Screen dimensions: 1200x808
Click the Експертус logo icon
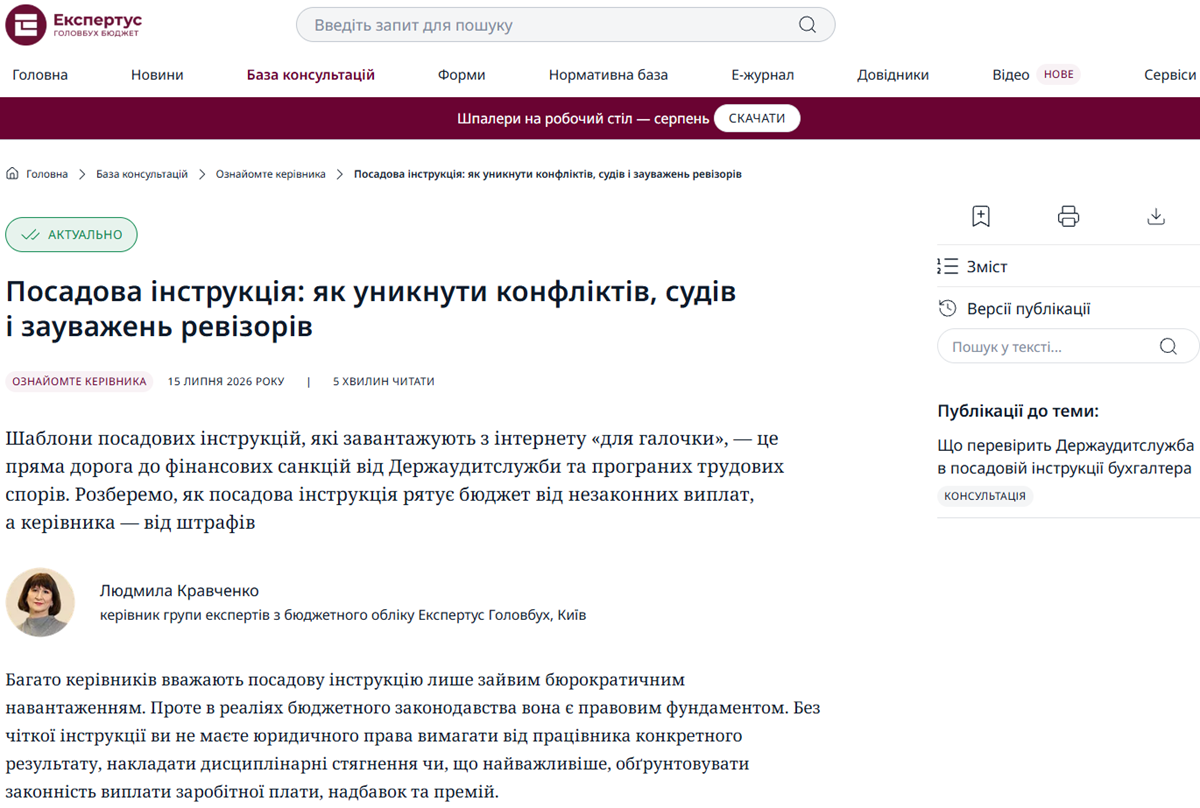tap(26, 25)
